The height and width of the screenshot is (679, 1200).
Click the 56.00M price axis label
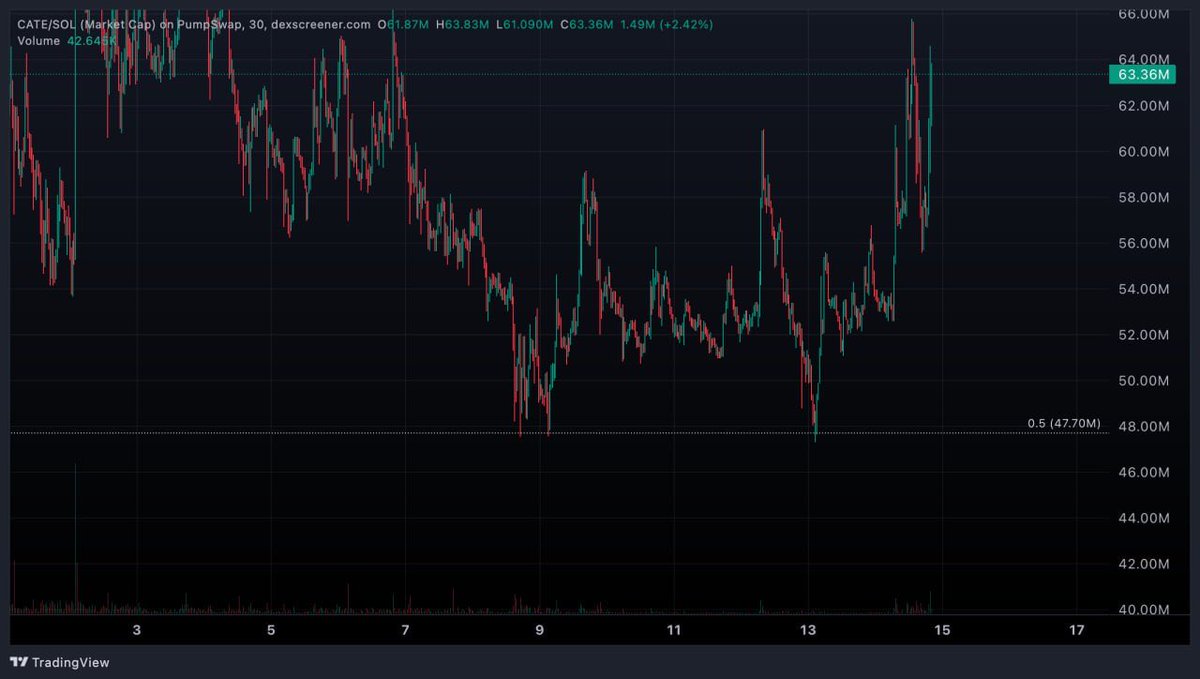pyautogui.click(x=1144, y=243)
